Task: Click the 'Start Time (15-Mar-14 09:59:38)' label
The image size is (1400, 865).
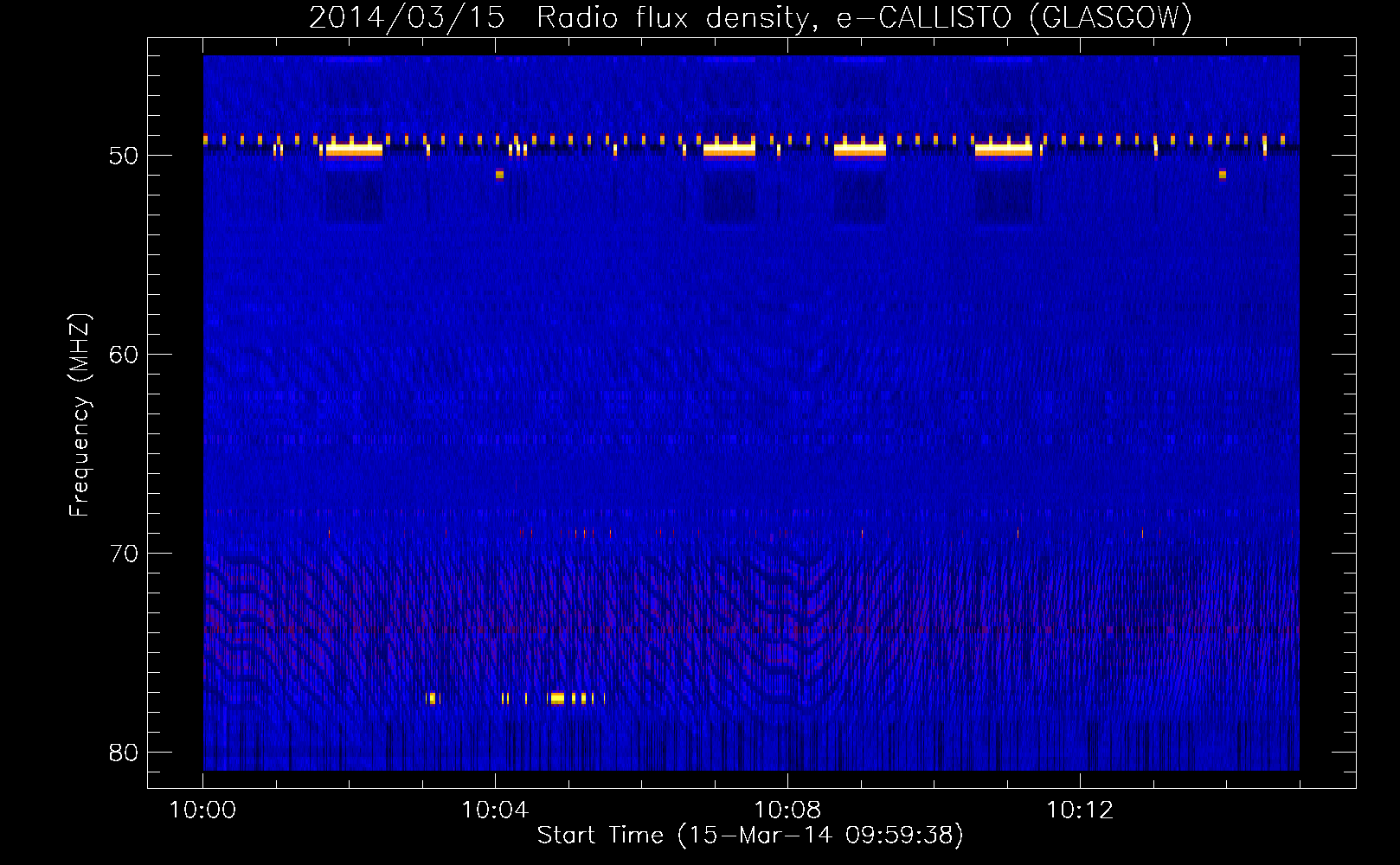Action: tap(750, 835)
